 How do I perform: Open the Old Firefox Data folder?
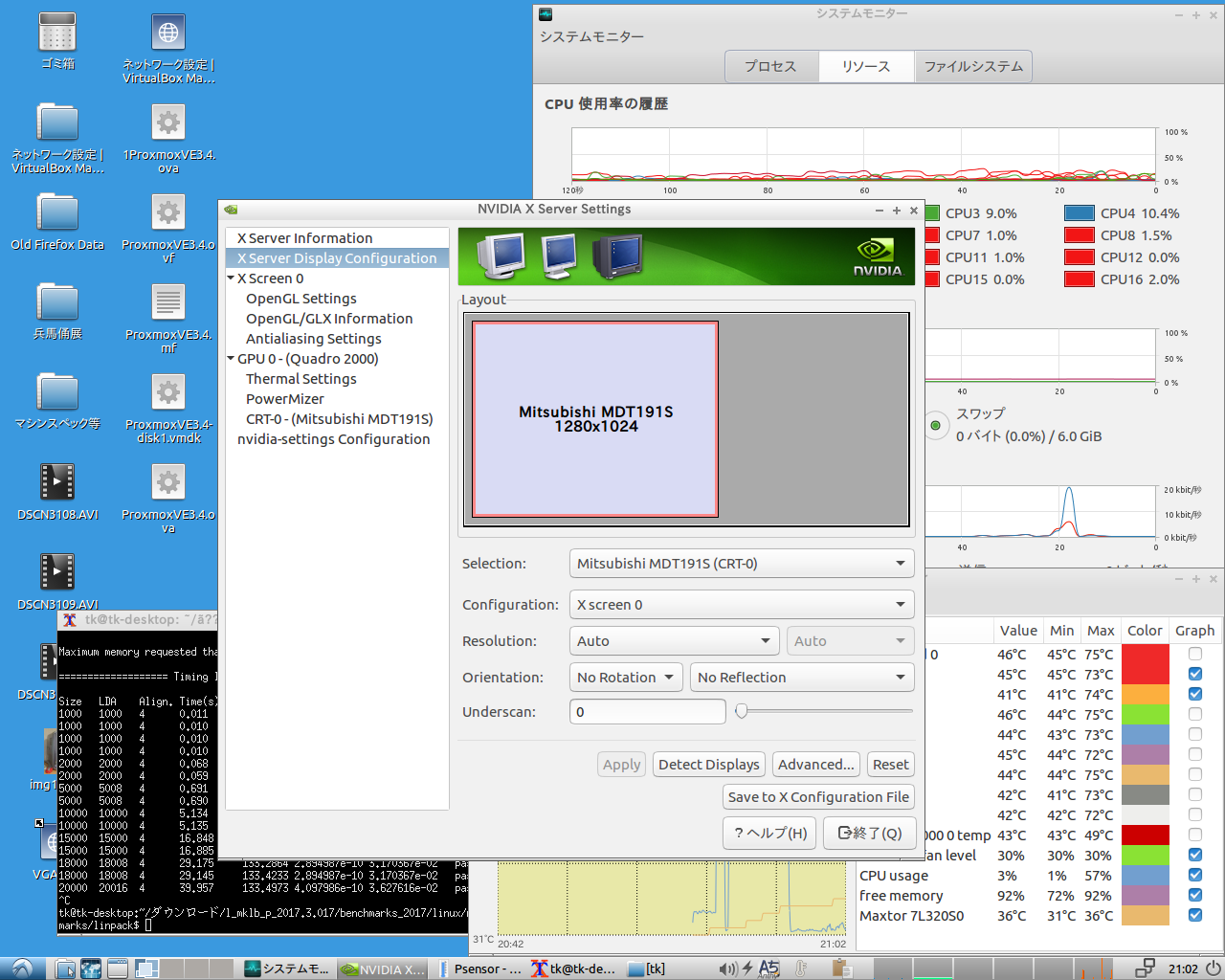coord(57,212)
